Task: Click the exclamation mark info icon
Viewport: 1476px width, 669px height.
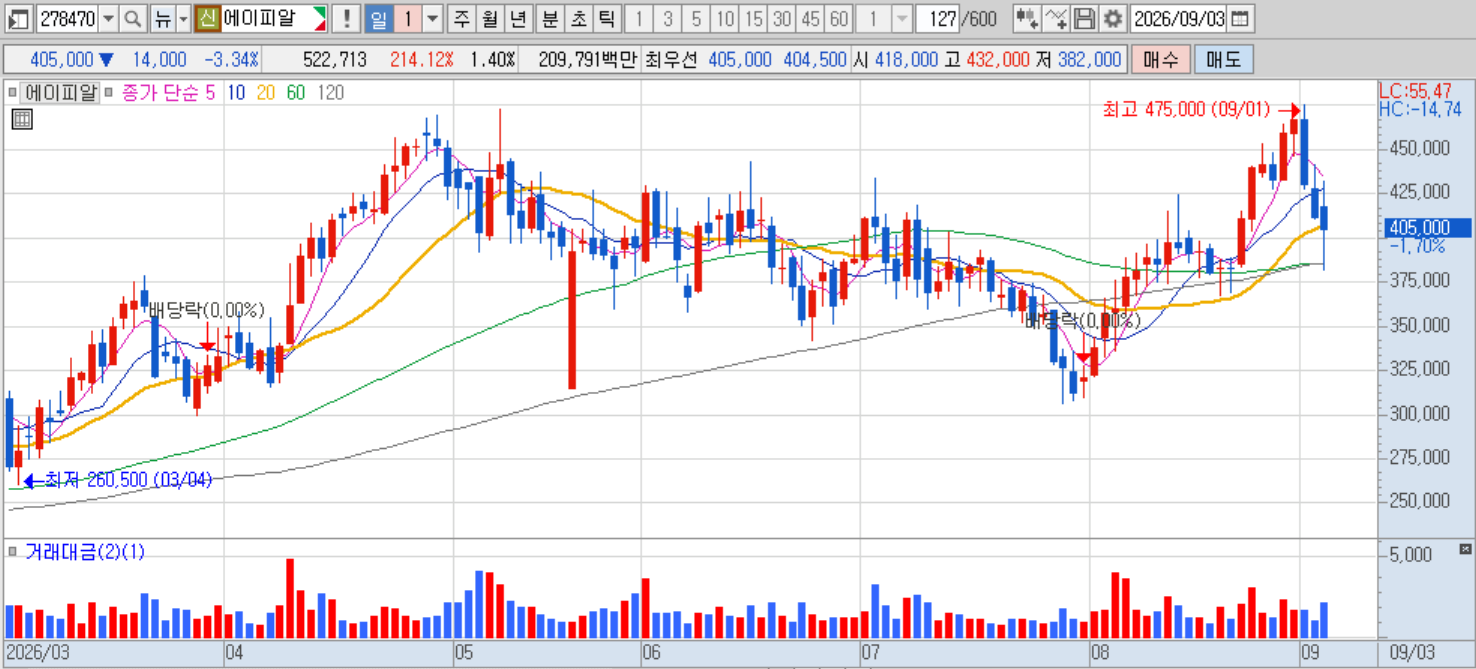Action: (x=346, y=18)
